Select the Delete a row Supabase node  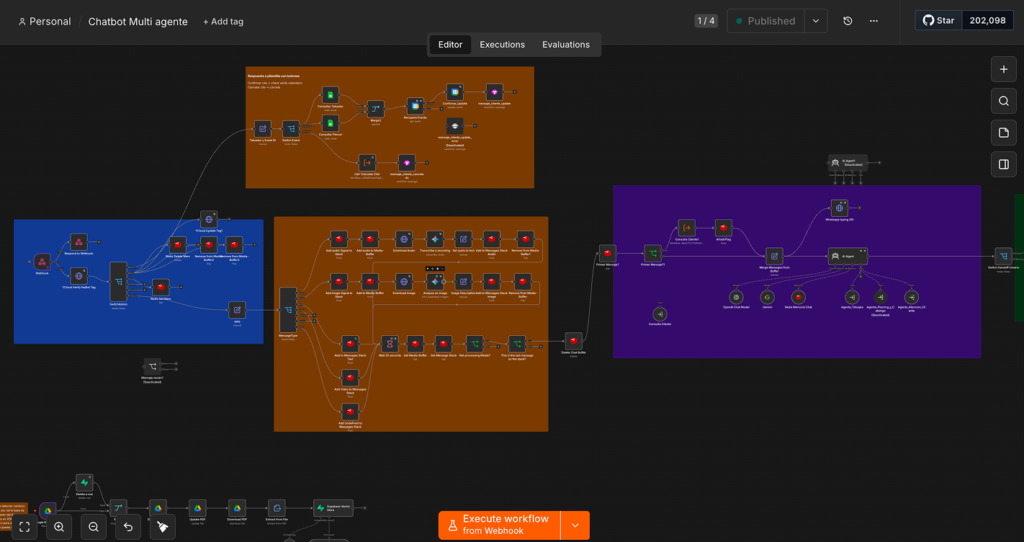[84, 483]
